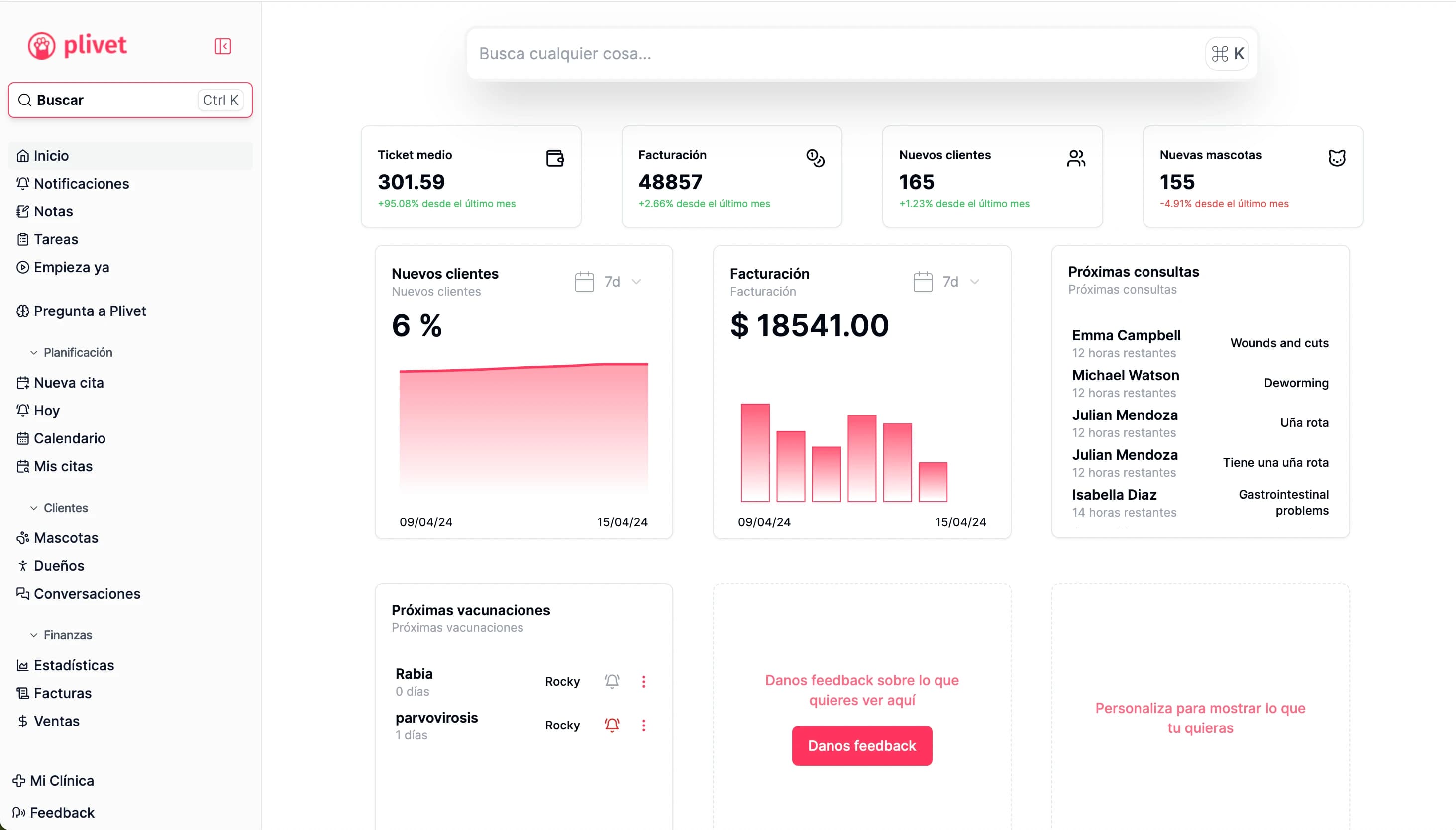The width and height of the screenshot is (1456, 830).
Task: Open the three-dot menu for parvovirosis row
Action: pos(643,725)
